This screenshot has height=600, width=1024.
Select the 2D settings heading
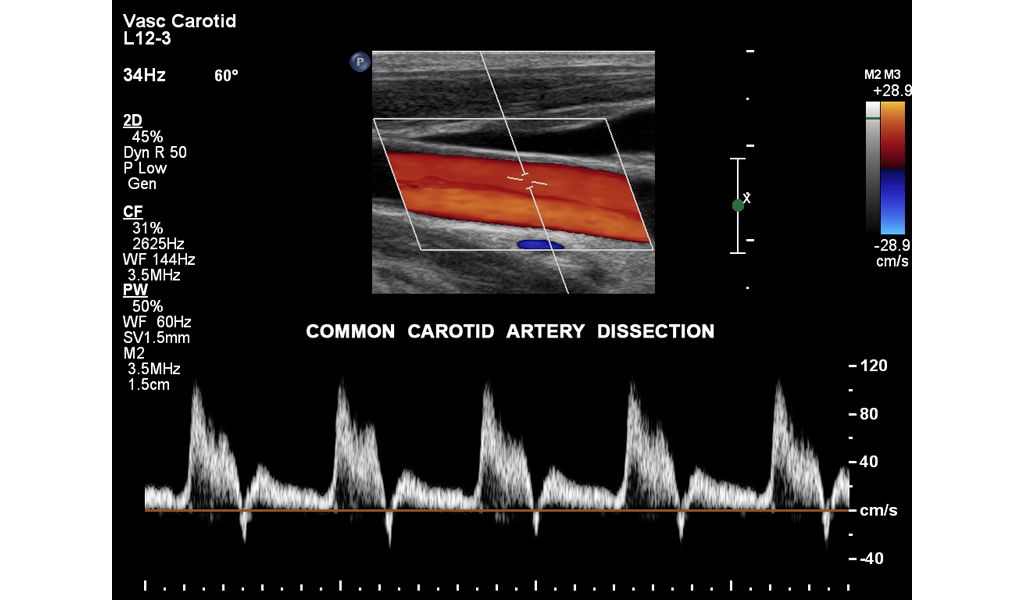coord(133,121)
